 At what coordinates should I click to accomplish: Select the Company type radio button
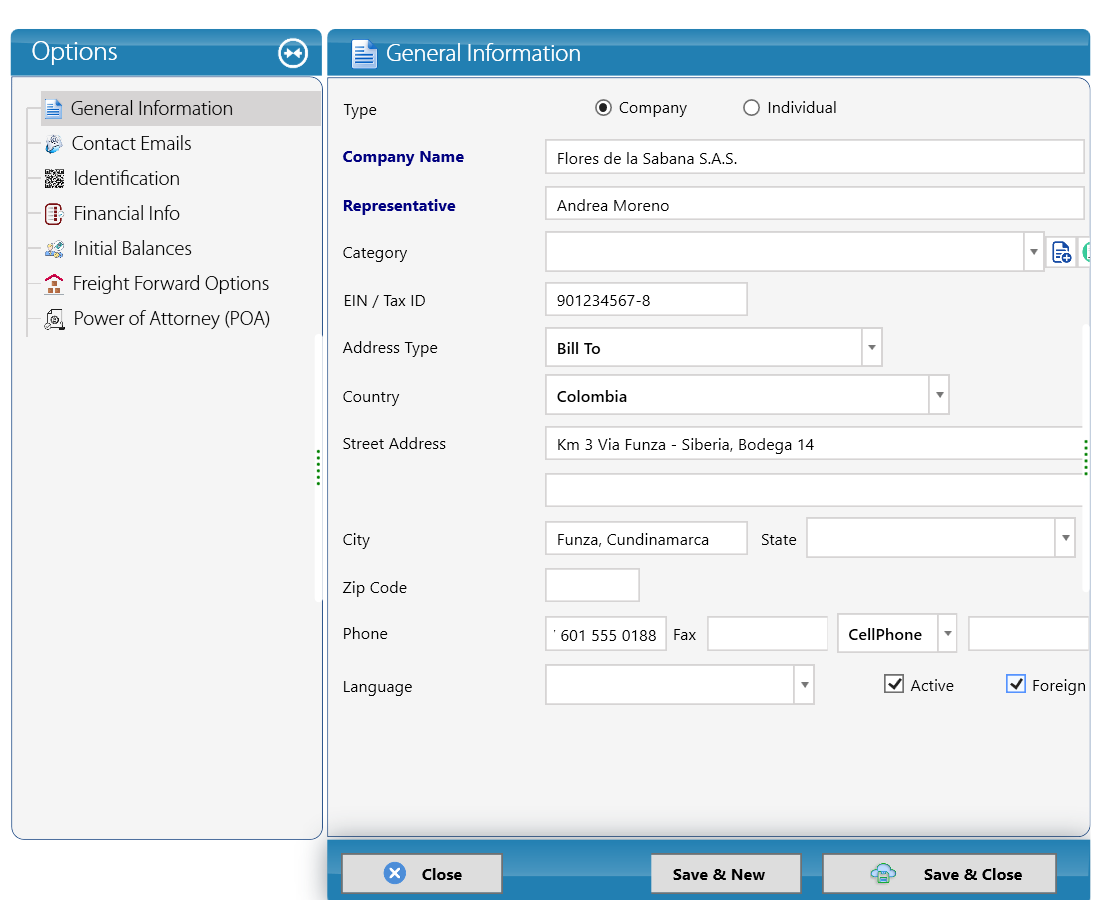point(603,108)
